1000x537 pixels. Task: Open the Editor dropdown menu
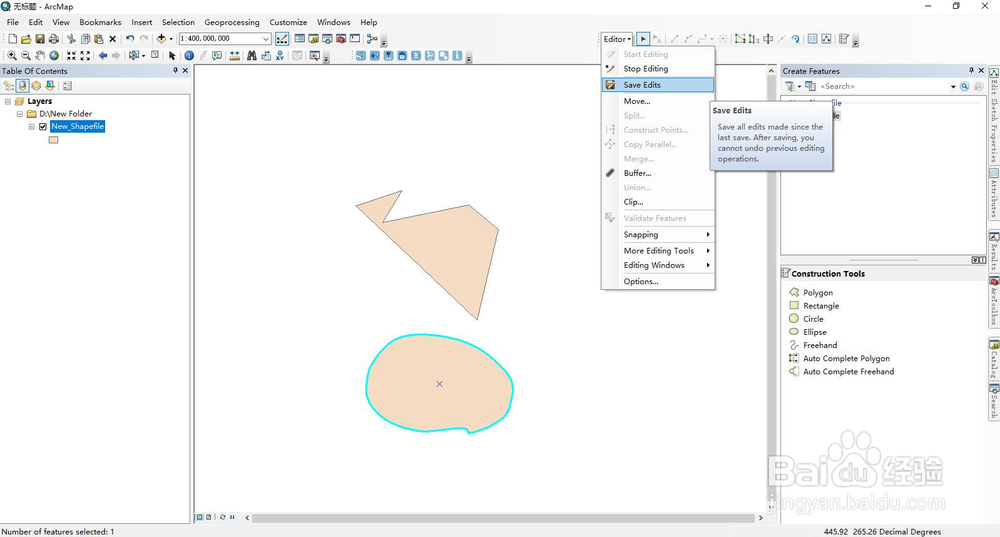617,39
